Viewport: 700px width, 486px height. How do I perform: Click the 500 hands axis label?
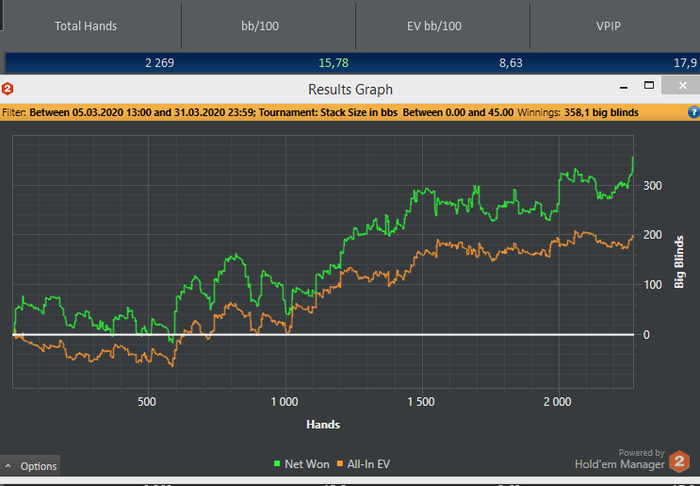147,402
